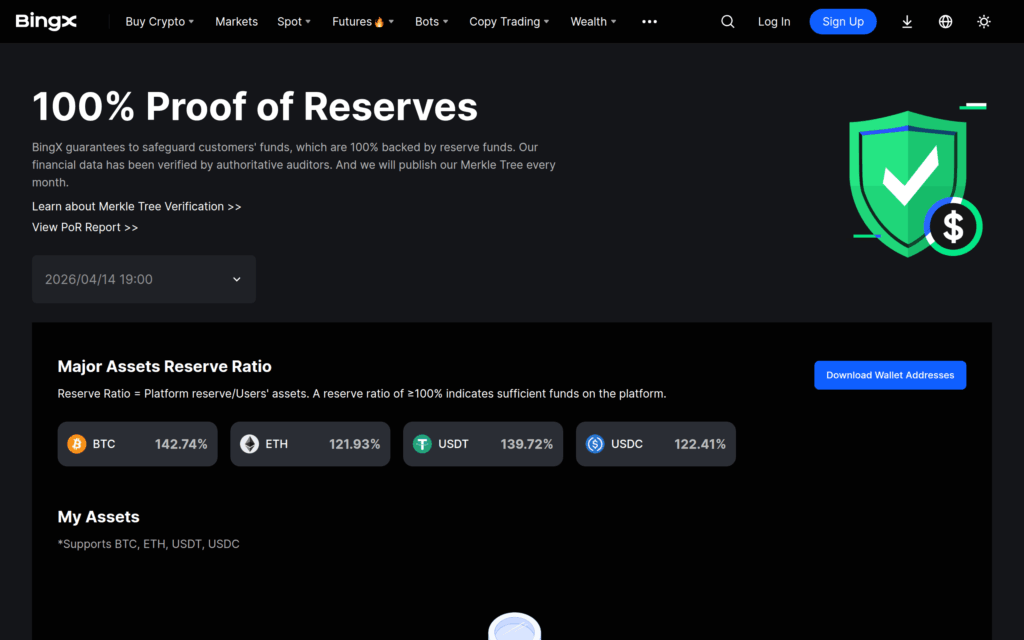Click the Bitcoin coin icon
The width and height of the screenshot is (1024, 640).
click(76, 444)
